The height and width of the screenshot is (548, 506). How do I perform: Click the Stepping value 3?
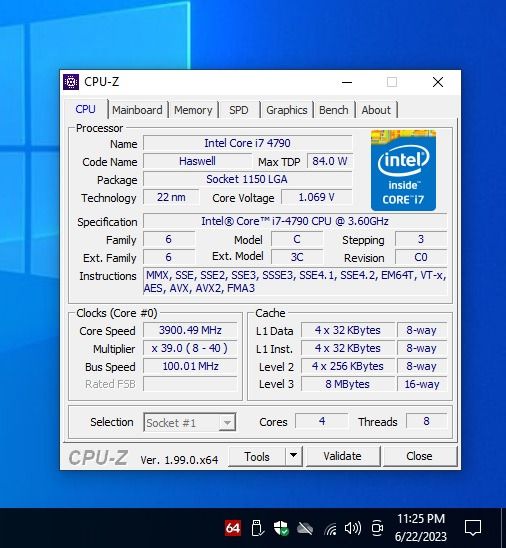click(421, 239)
